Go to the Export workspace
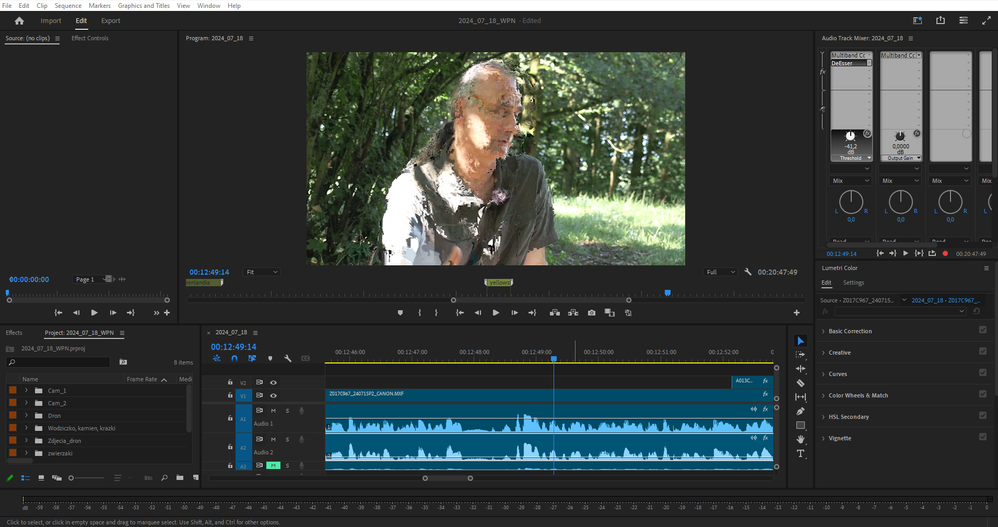Screen dimensions: 998x527 [x=110, y=20]
